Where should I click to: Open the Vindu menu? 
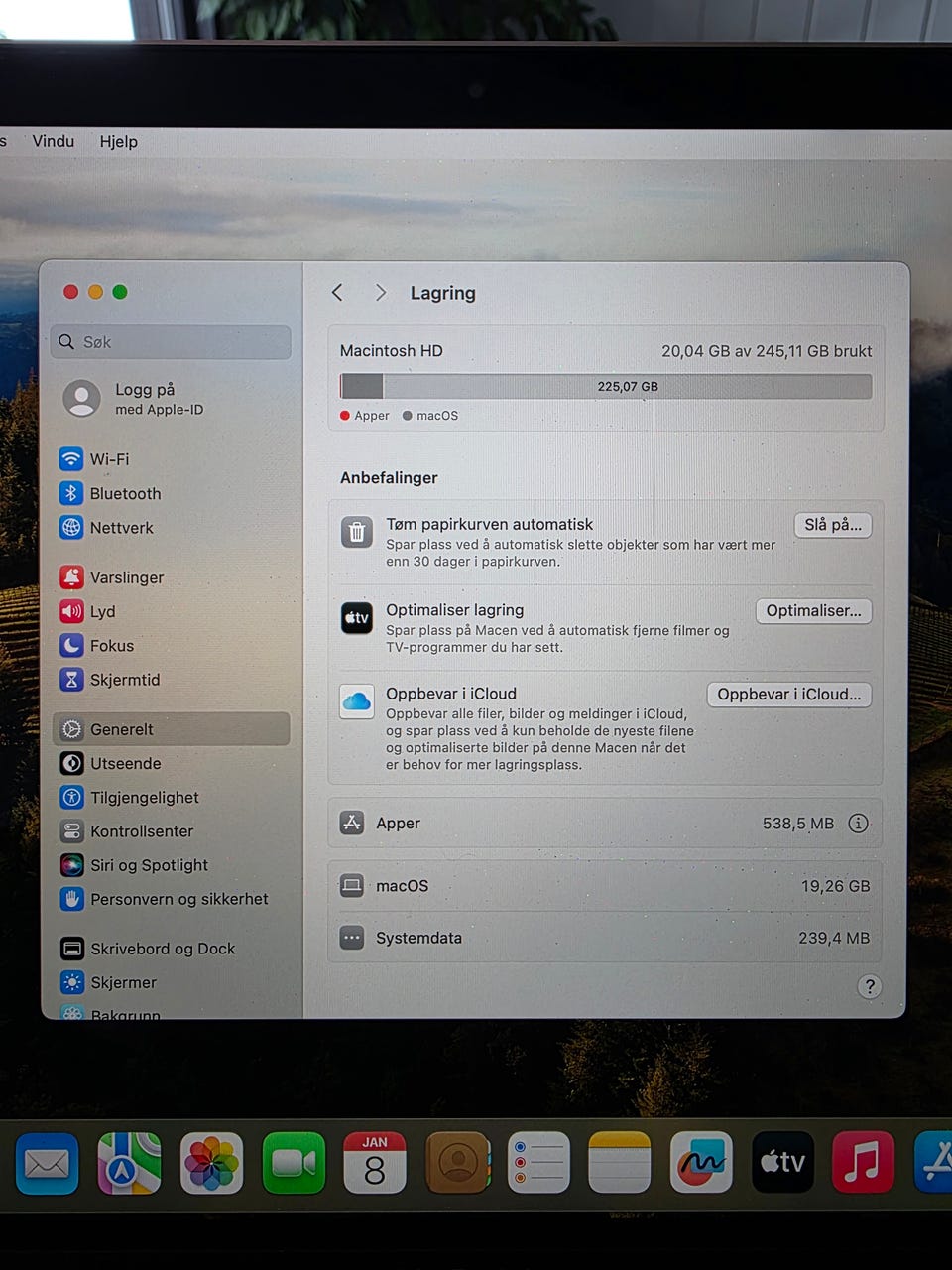54,141
